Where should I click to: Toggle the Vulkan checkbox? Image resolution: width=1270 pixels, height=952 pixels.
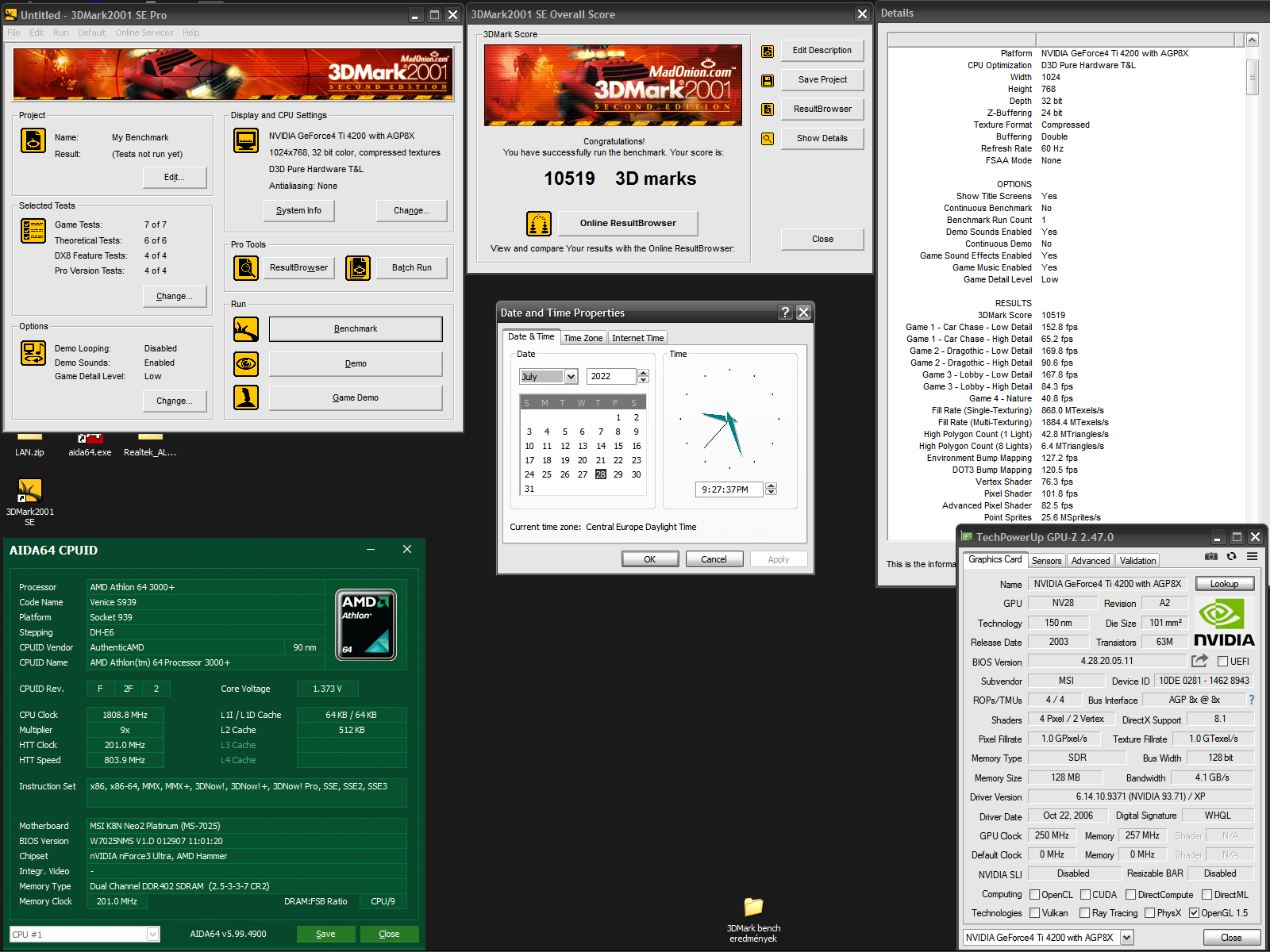[x=1034, y=913]
